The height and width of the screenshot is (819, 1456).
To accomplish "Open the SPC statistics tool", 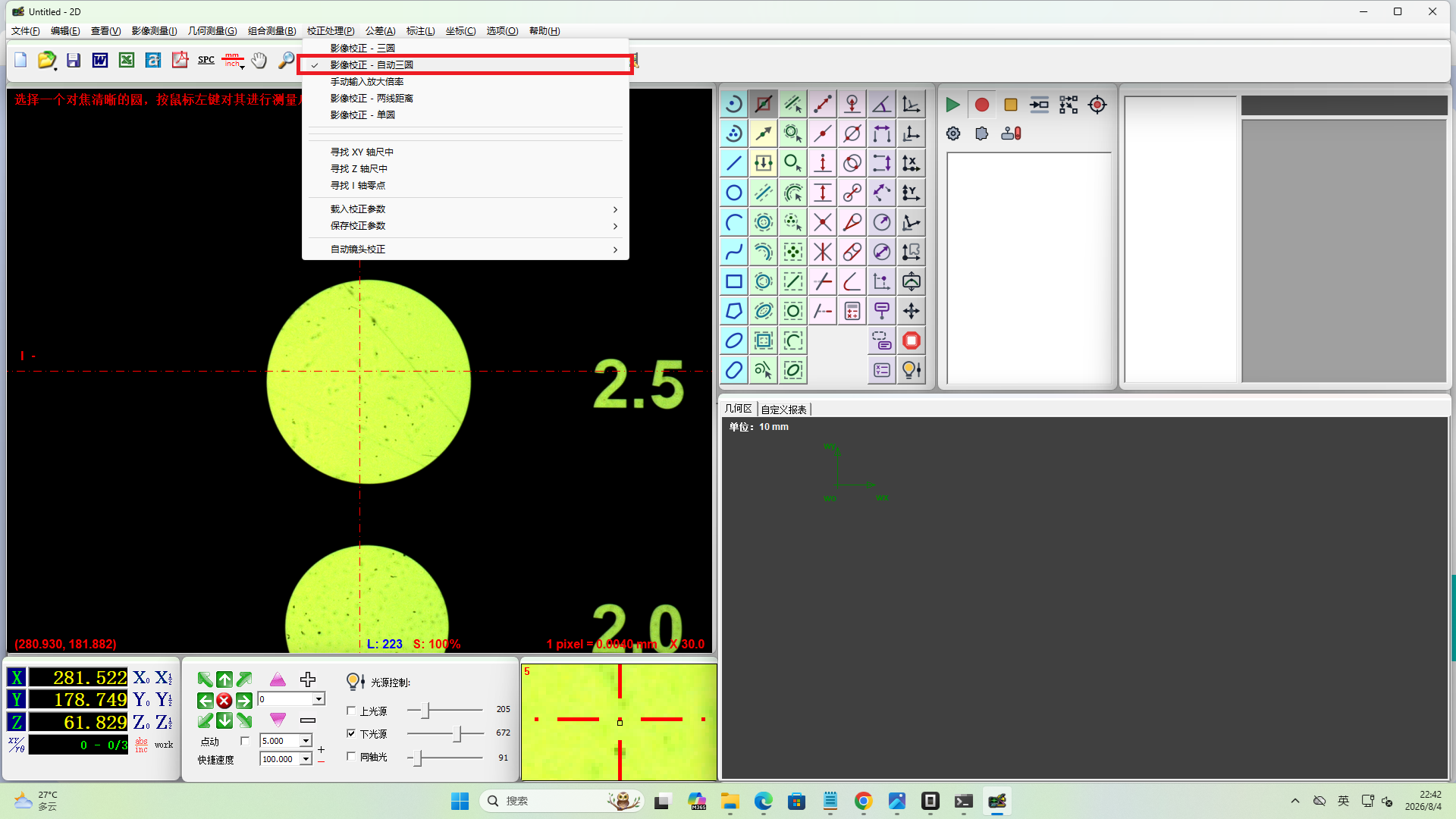I will pyautogui.click(x=206, y=60).
